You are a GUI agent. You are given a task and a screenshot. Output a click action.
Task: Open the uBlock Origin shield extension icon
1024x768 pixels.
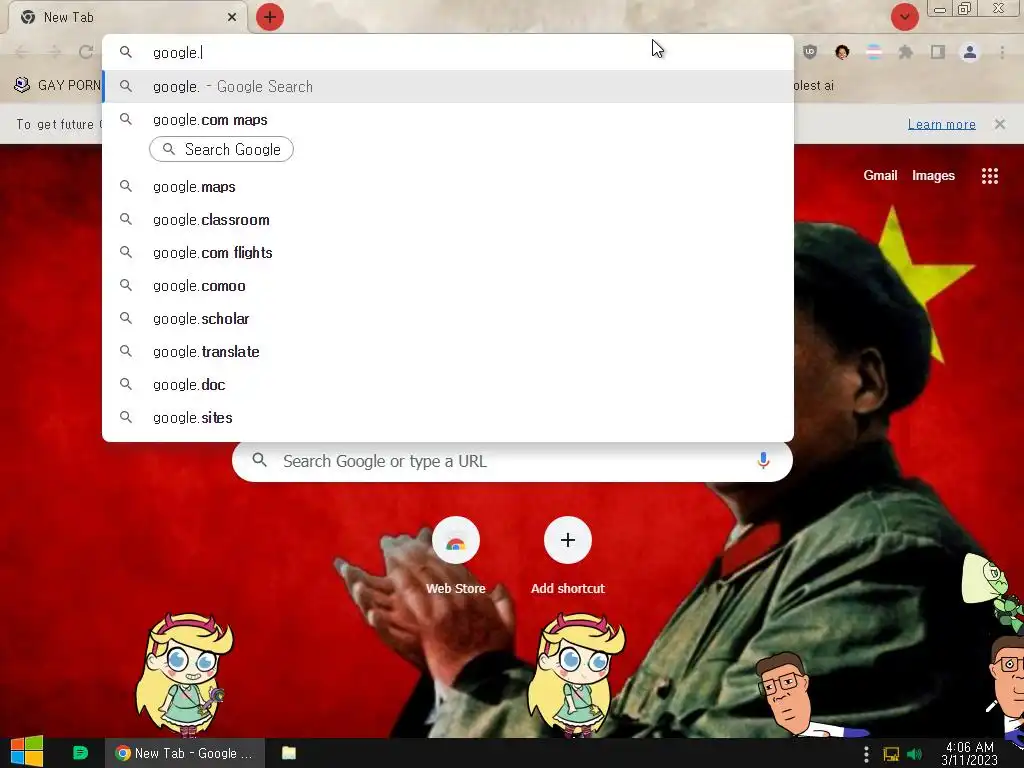pyautogui.click(x=810, y=52)
